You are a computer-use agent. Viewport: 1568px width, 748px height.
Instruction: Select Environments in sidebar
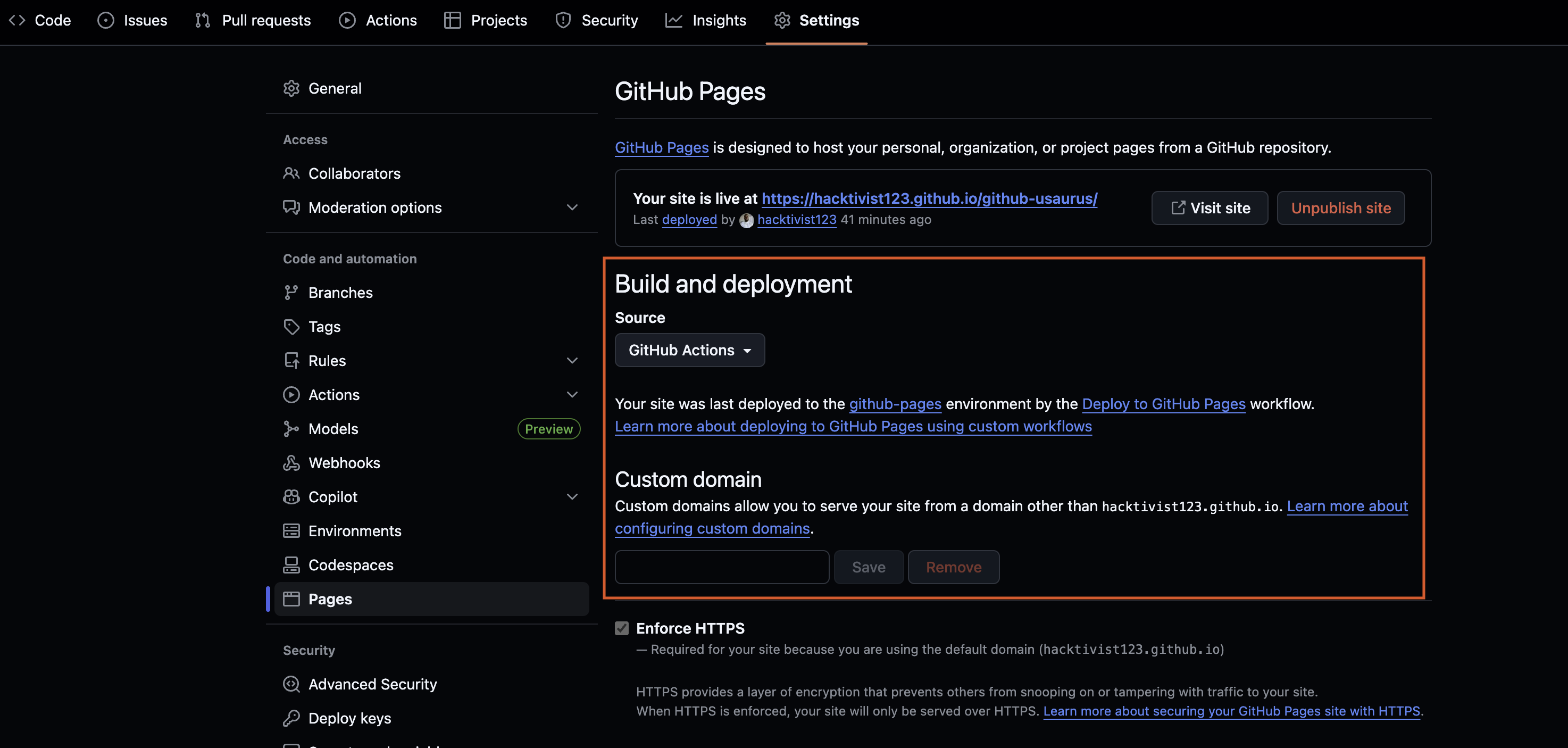[x=431, y=531]
